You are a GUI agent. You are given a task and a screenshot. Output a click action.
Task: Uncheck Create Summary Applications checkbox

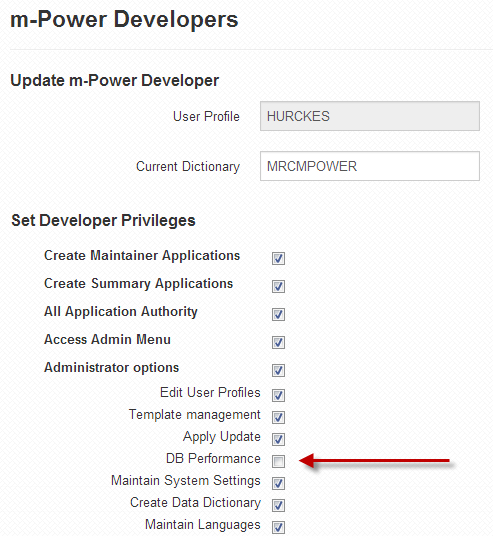coord(278,286)
